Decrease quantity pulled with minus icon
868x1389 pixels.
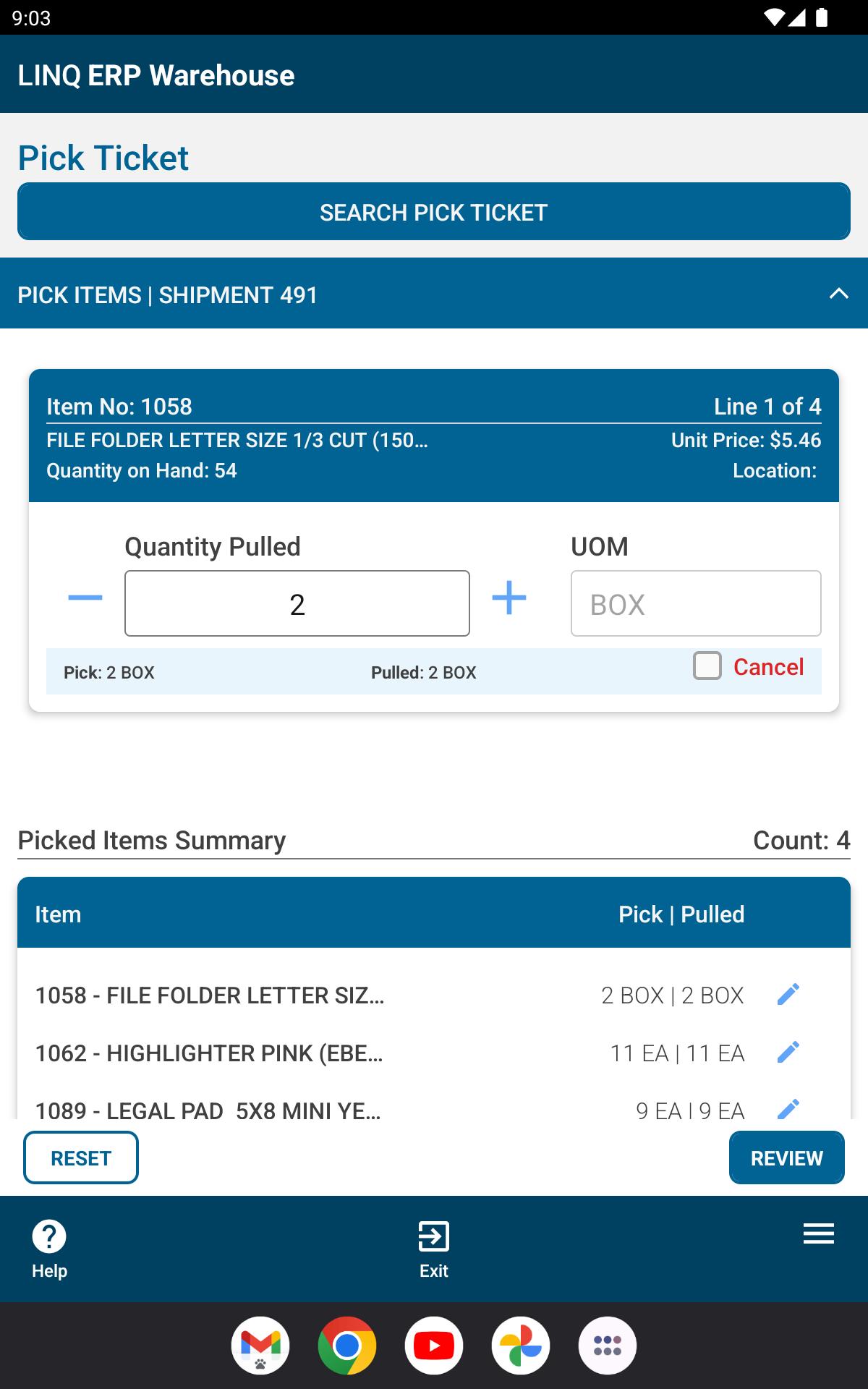click(85, 598)
